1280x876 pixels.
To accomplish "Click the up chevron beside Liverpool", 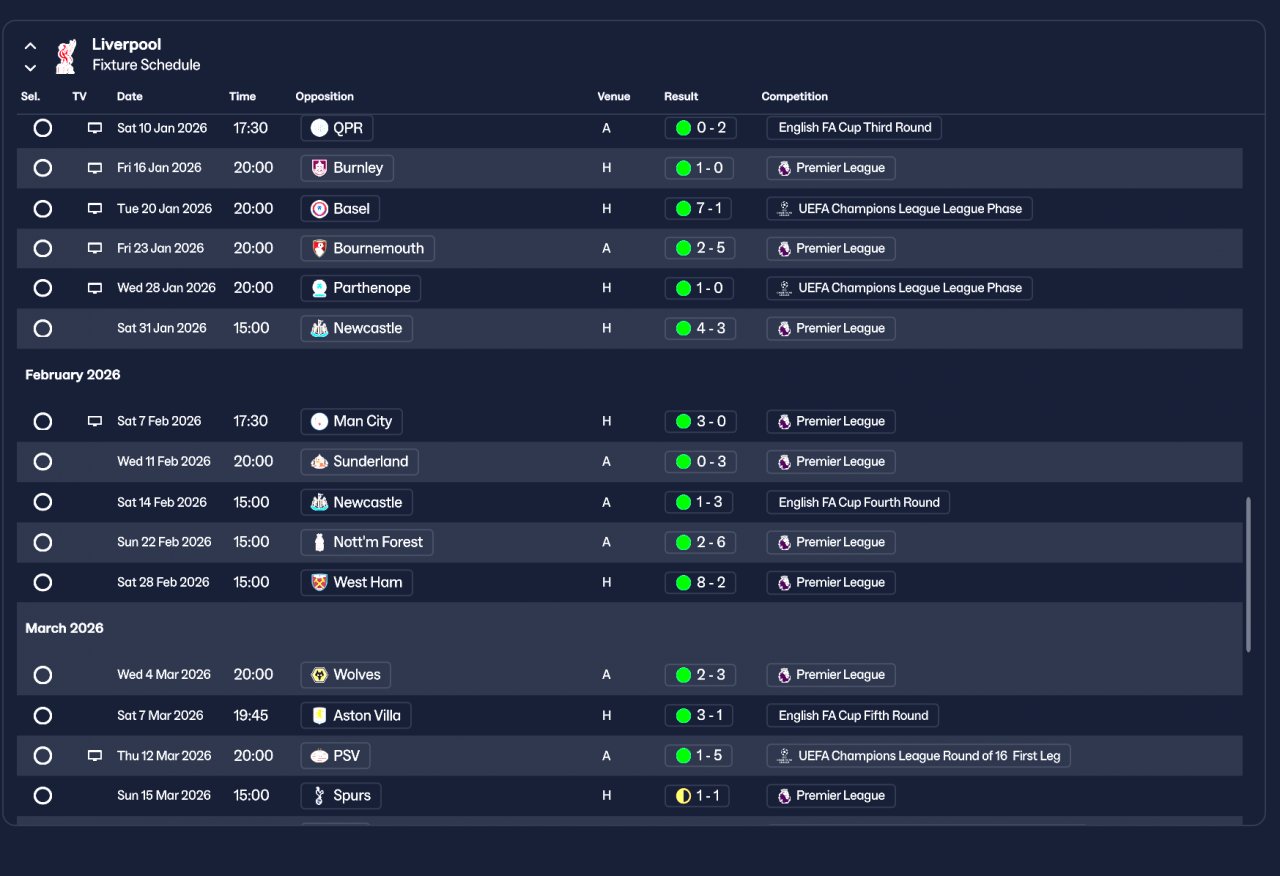I will [x=31, y=46].
